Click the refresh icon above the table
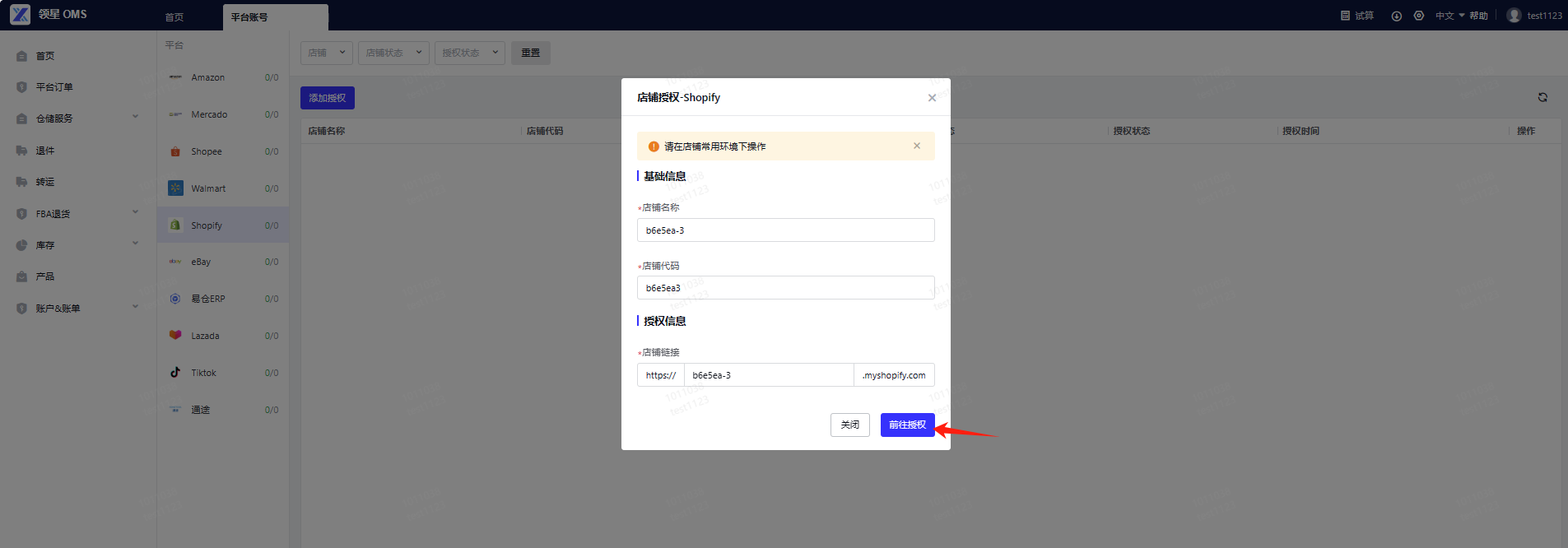Screen dimensions: 1568x548 point(1542,97)
